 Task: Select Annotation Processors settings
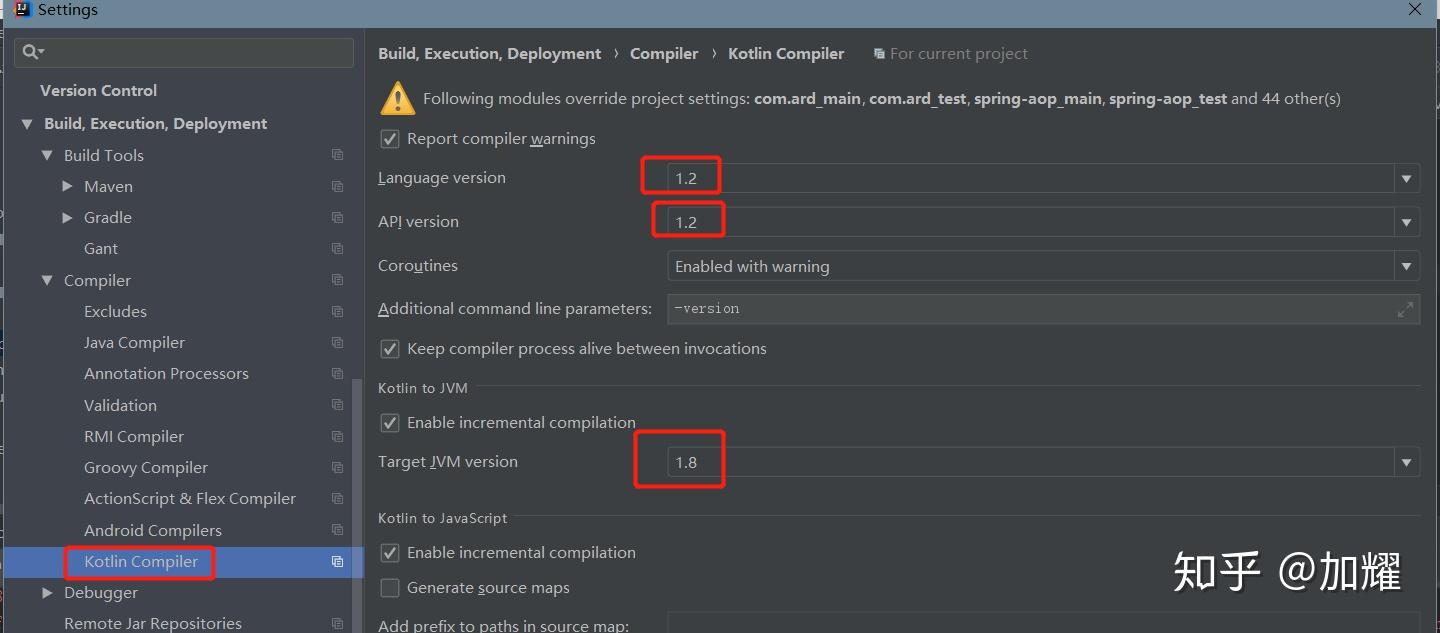pos(166,373)
